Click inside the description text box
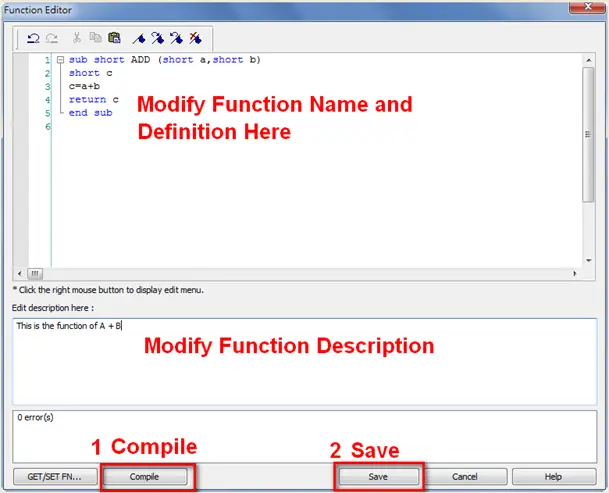609x493 pixels. 305,362
